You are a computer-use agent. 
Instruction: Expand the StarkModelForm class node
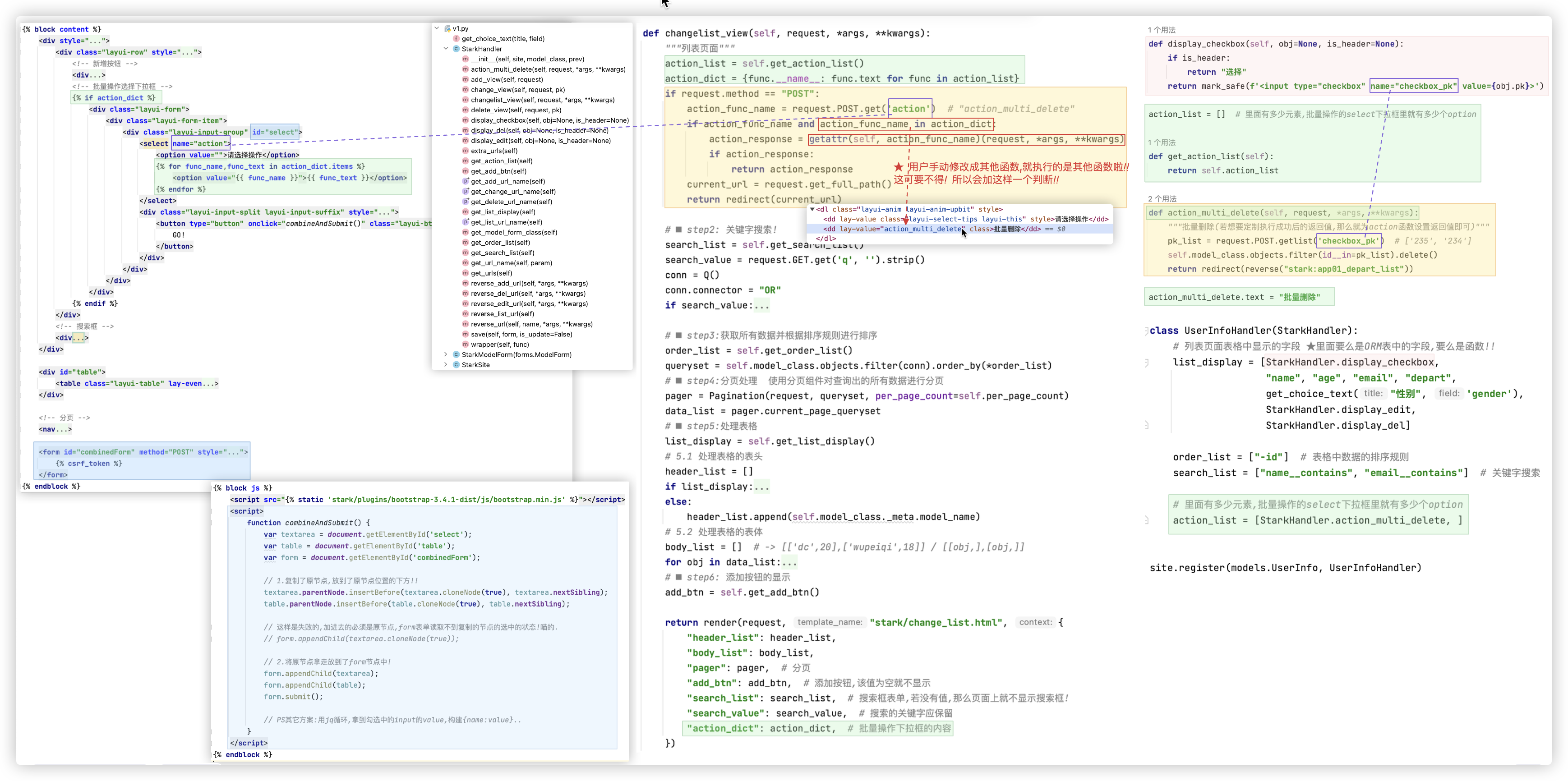click(x=446, y=354)
